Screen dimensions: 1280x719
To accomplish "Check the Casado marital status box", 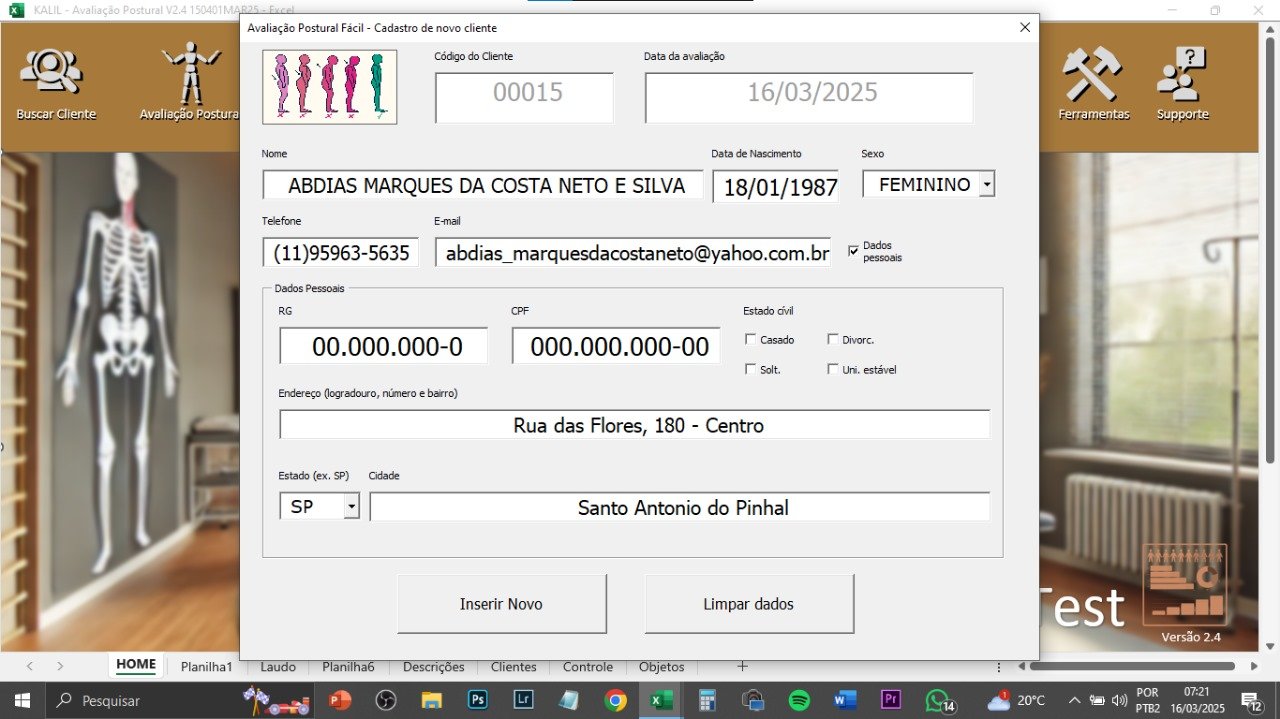I will pyautogui.click(x=751, y=340).
